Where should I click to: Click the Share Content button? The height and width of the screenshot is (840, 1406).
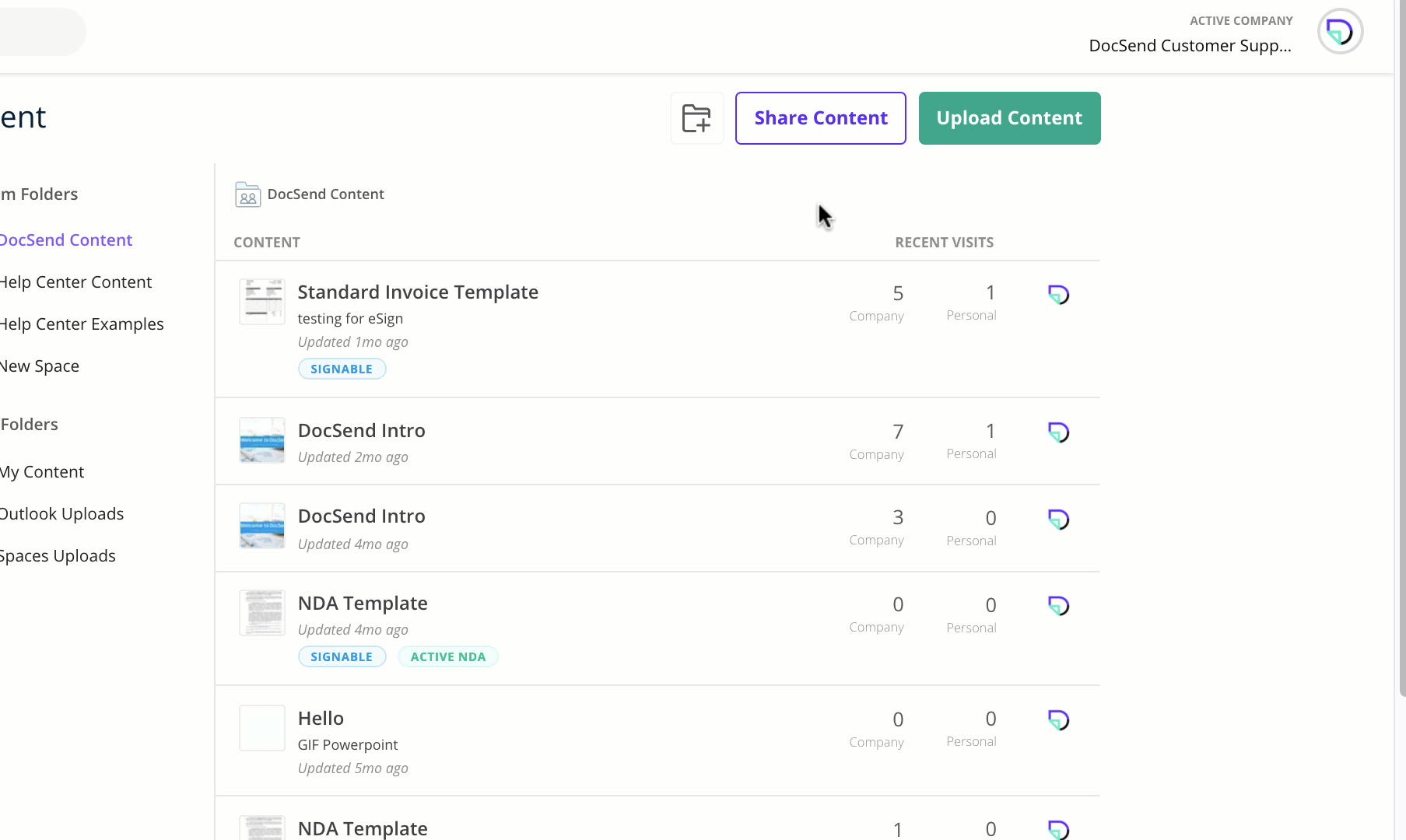821,118
